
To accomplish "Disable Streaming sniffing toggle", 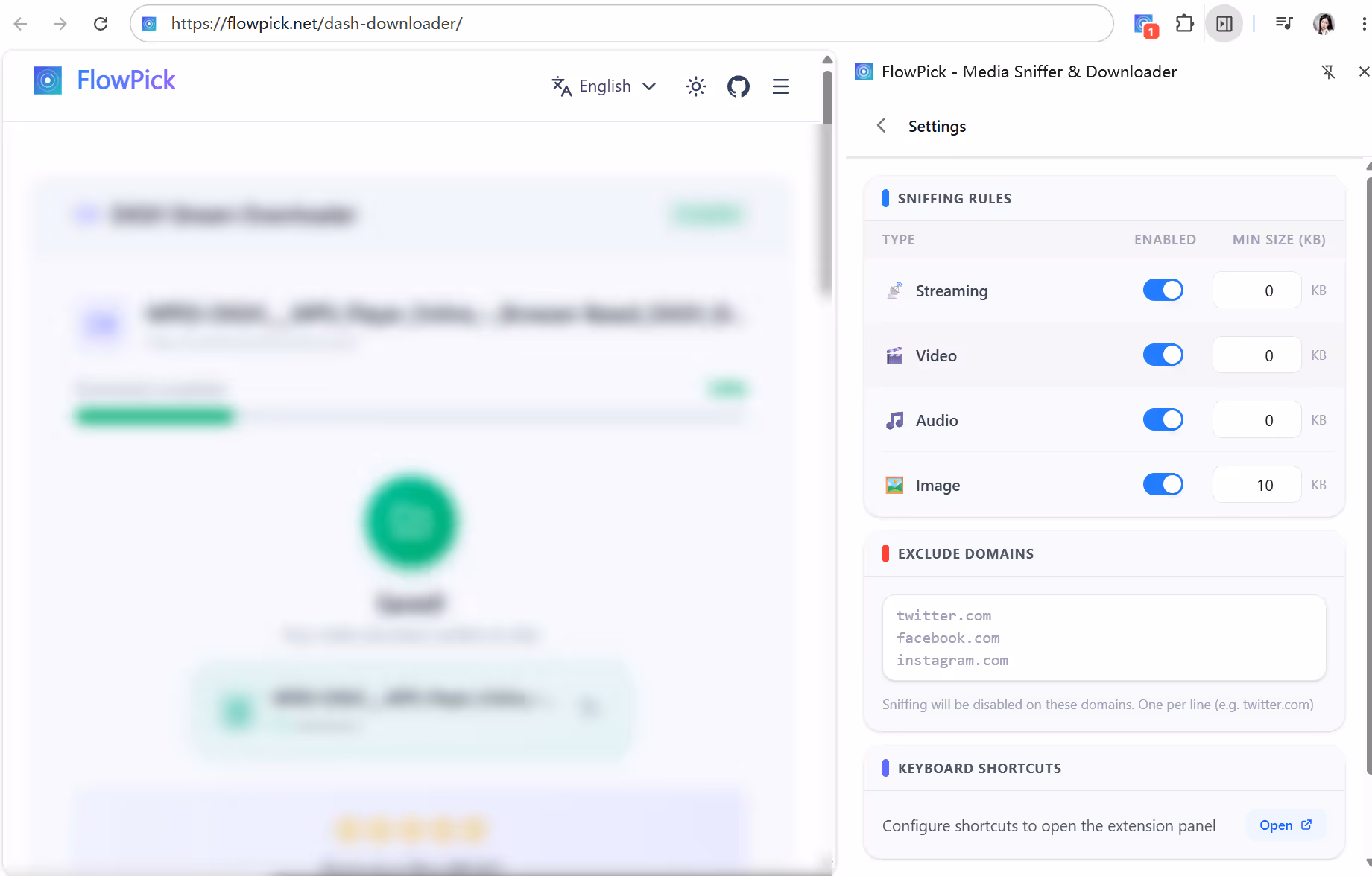I will [x=1163, y=290].
